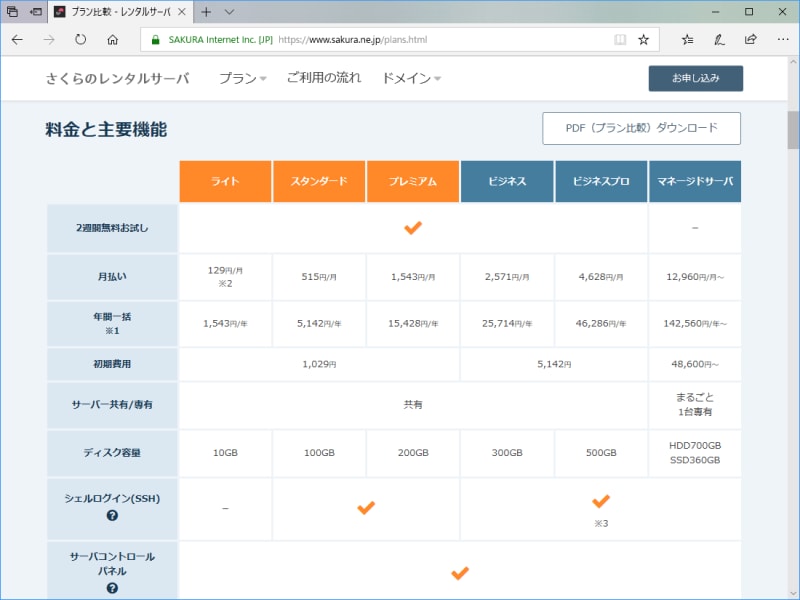Maximize the browser window

[x=749, y=12]
